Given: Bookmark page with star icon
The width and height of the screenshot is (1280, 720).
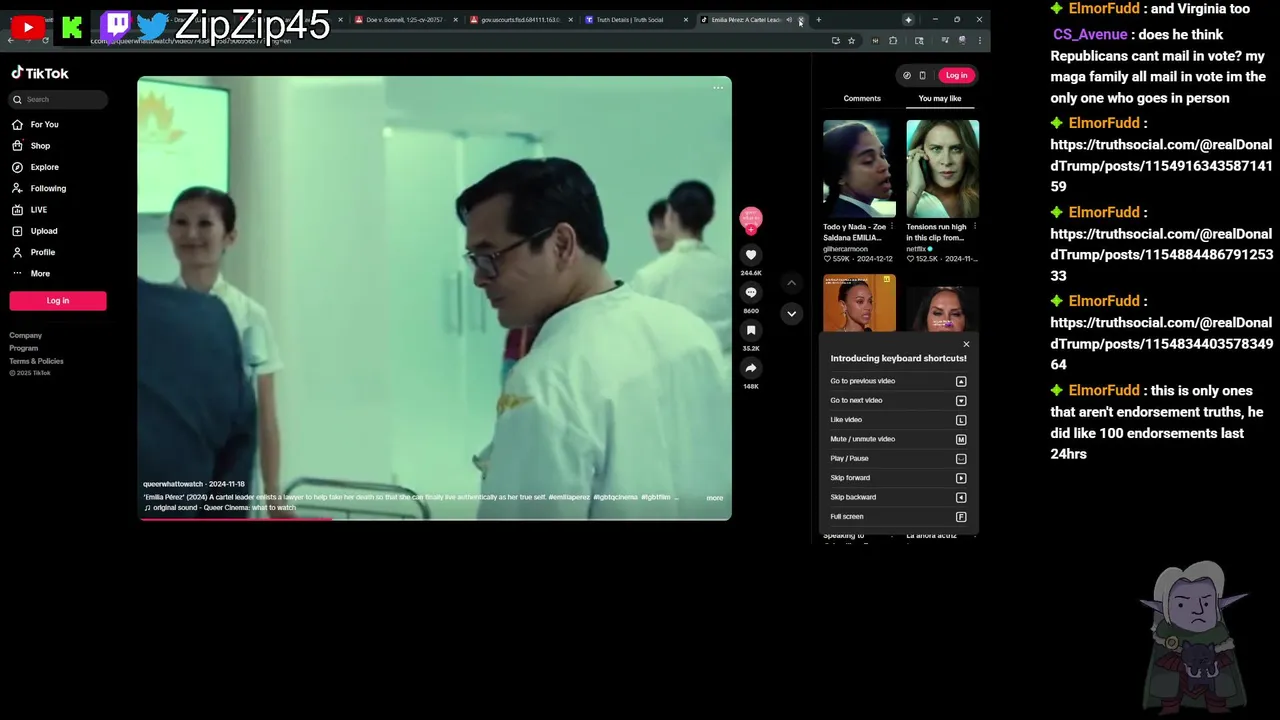Looking at the screenshot, I should (x=851, y=41).
